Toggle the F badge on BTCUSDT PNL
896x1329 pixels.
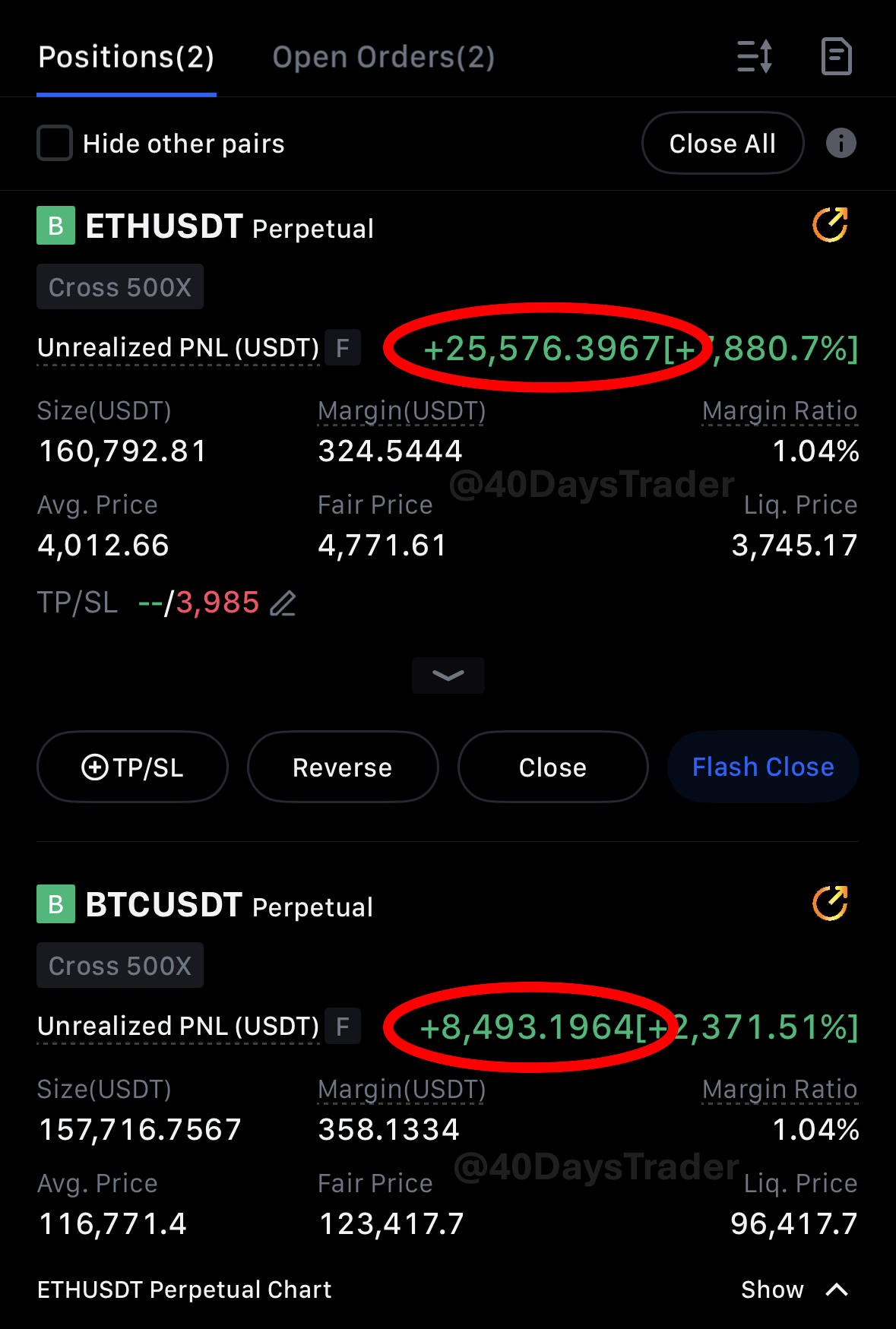(x=342, y=1027)
